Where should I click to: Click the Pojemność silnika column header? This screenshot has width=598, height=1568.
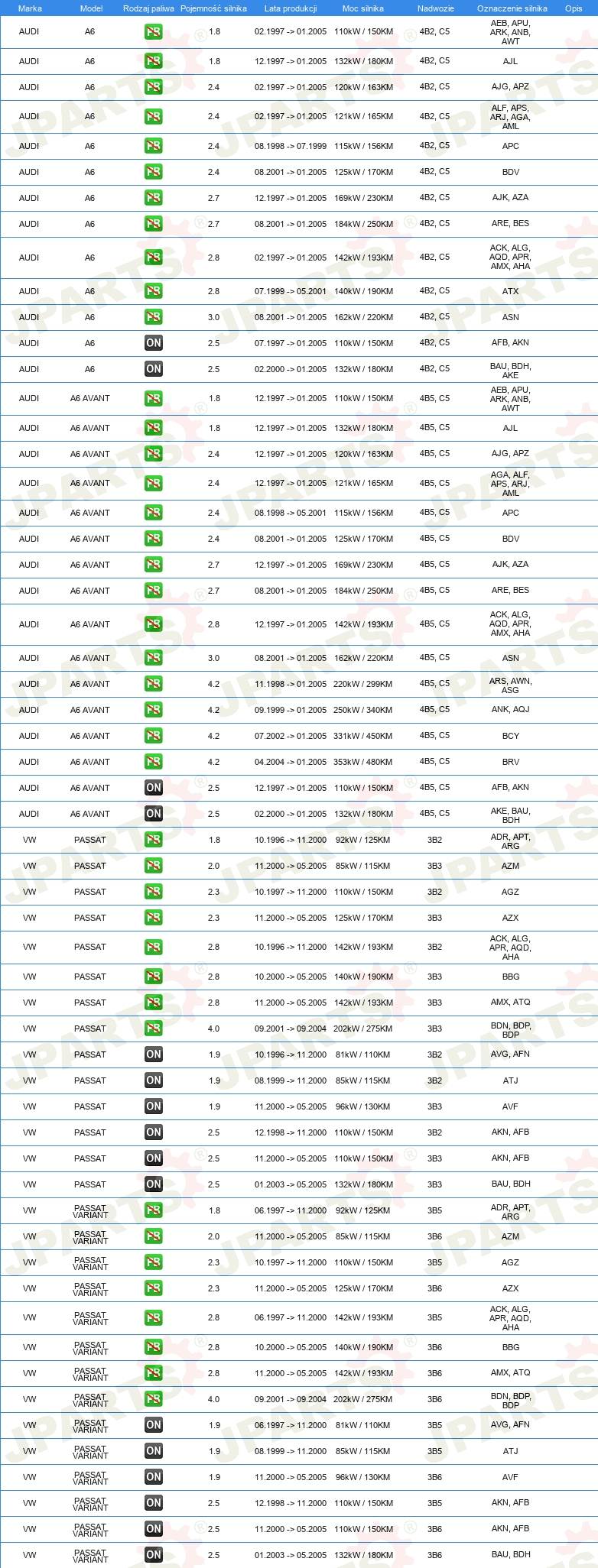point(213,8)
